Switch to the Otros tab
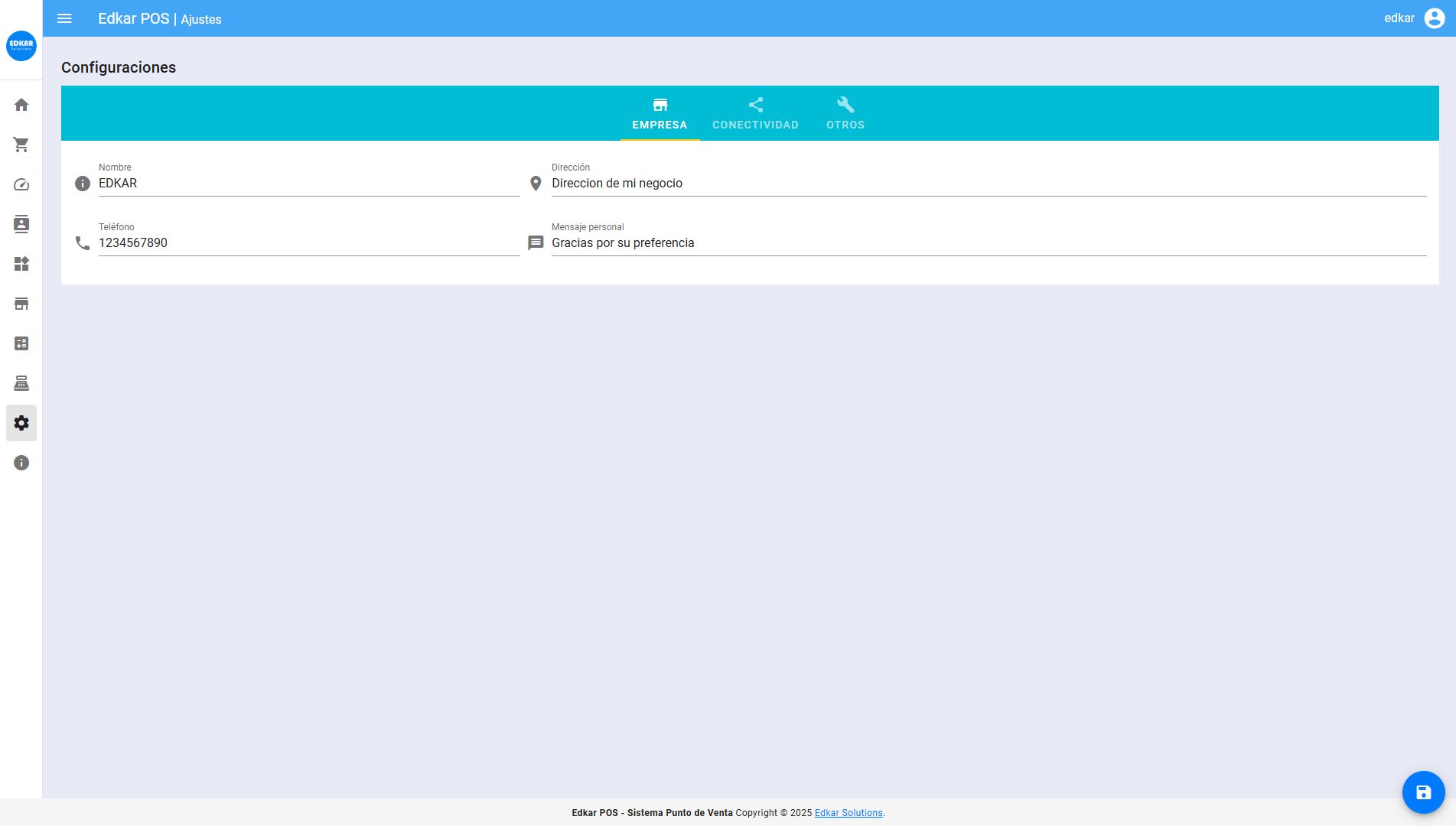This screenshot has width=1456, height=826. tap(845, 113)
